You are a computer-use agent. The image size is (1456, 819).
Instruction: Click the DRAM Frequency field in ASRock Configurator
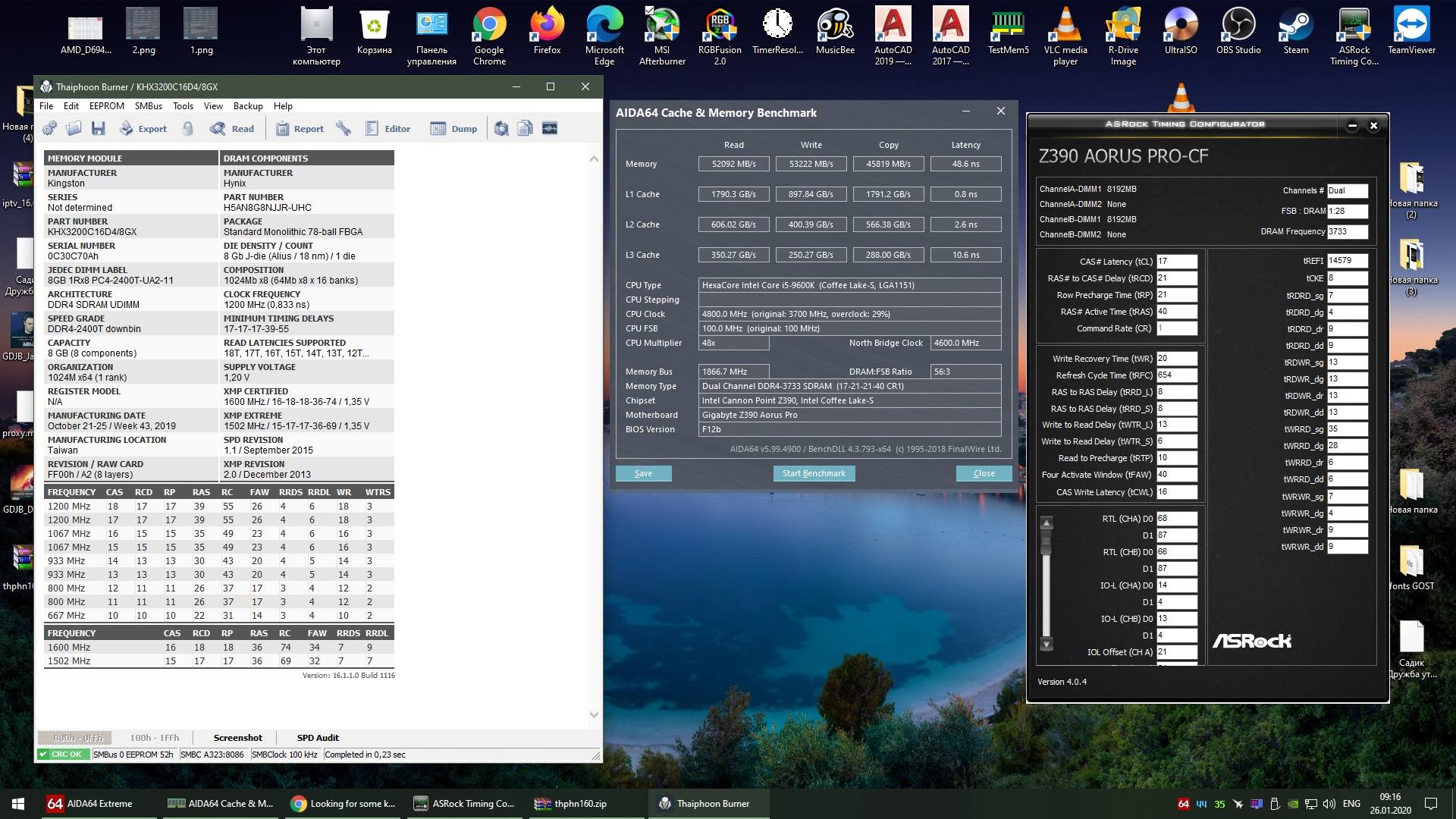point(1348,231)
